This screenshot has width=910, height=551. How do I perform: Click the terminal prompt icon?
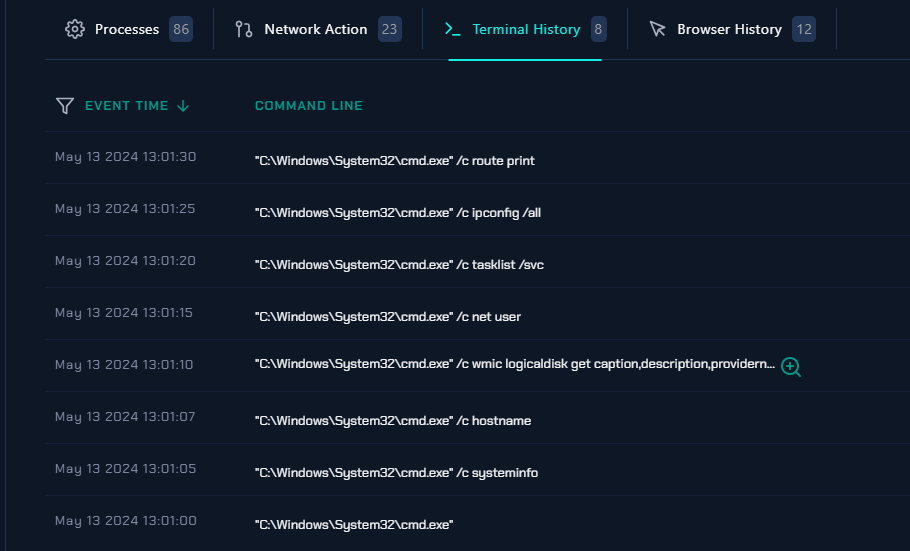click(453, 30)
